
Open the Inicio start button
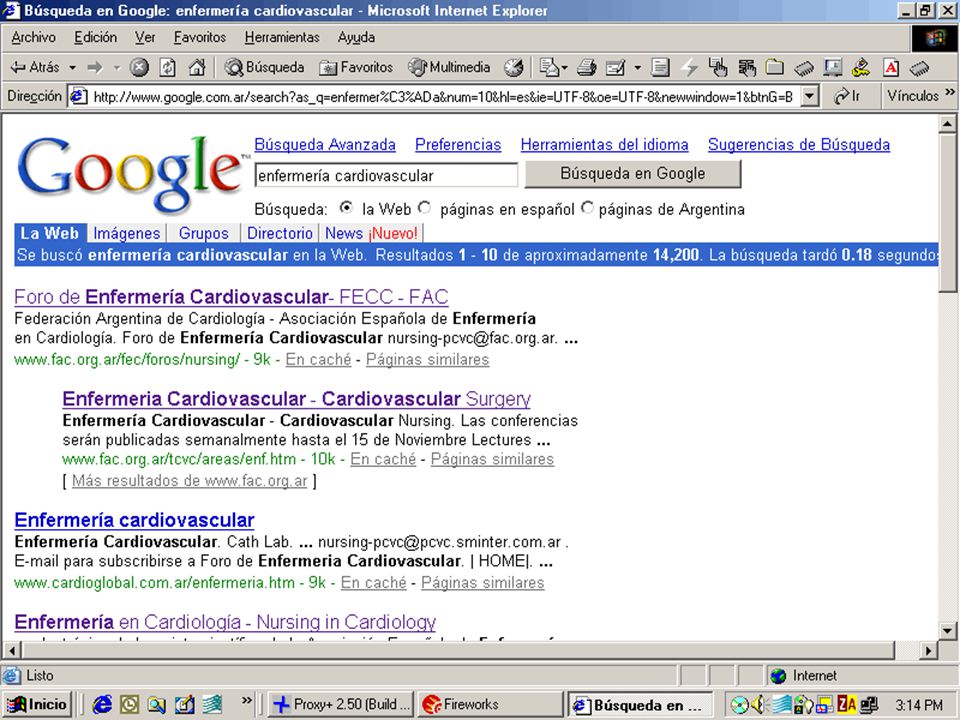38,705
